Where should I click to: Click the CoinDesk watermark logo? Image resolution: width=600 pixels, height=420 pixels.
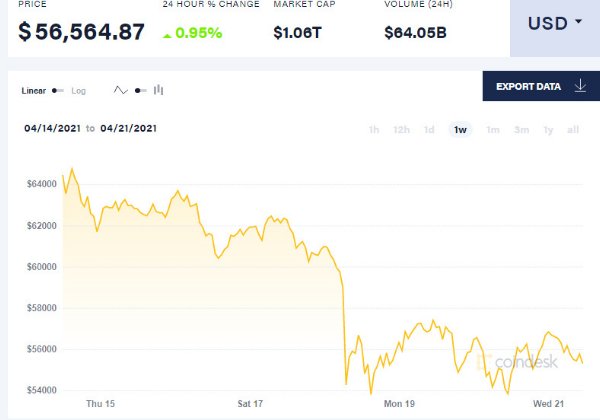[518, 362]
